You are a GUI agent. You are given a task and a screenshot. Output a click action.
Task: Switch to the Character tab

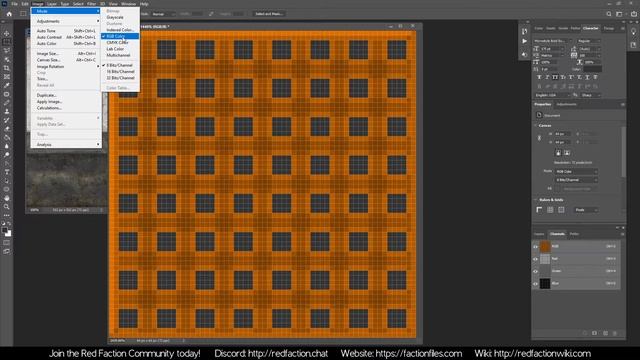click(590, 28)
